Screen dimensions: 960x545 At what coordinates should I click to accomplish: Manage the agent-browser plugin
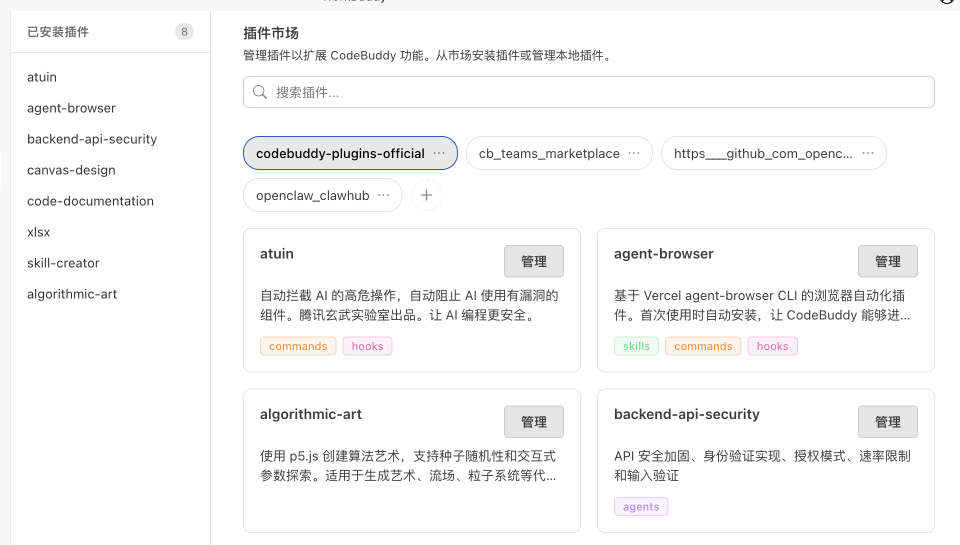[888, 261]
